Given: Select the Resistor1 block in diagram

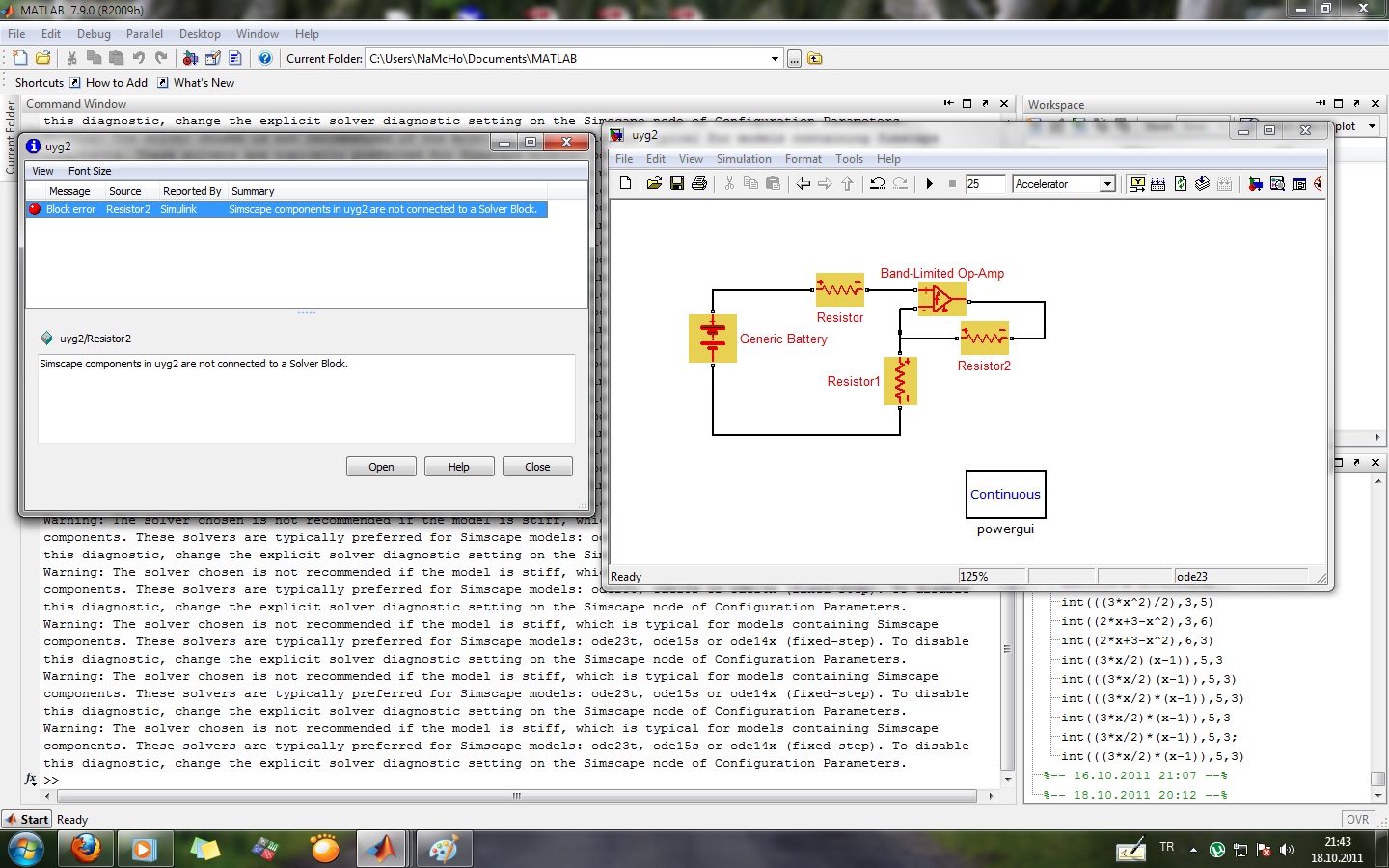Looking at the screenshot, I should click(x=901, y=381).
